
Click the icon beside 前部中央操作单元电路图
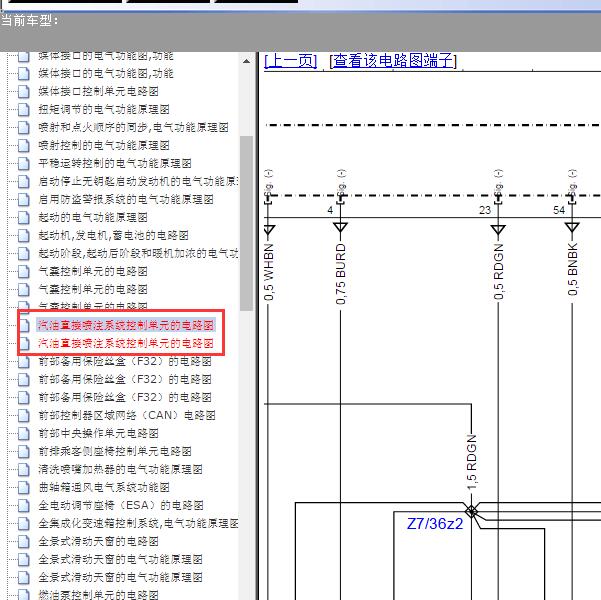(24, 433)
